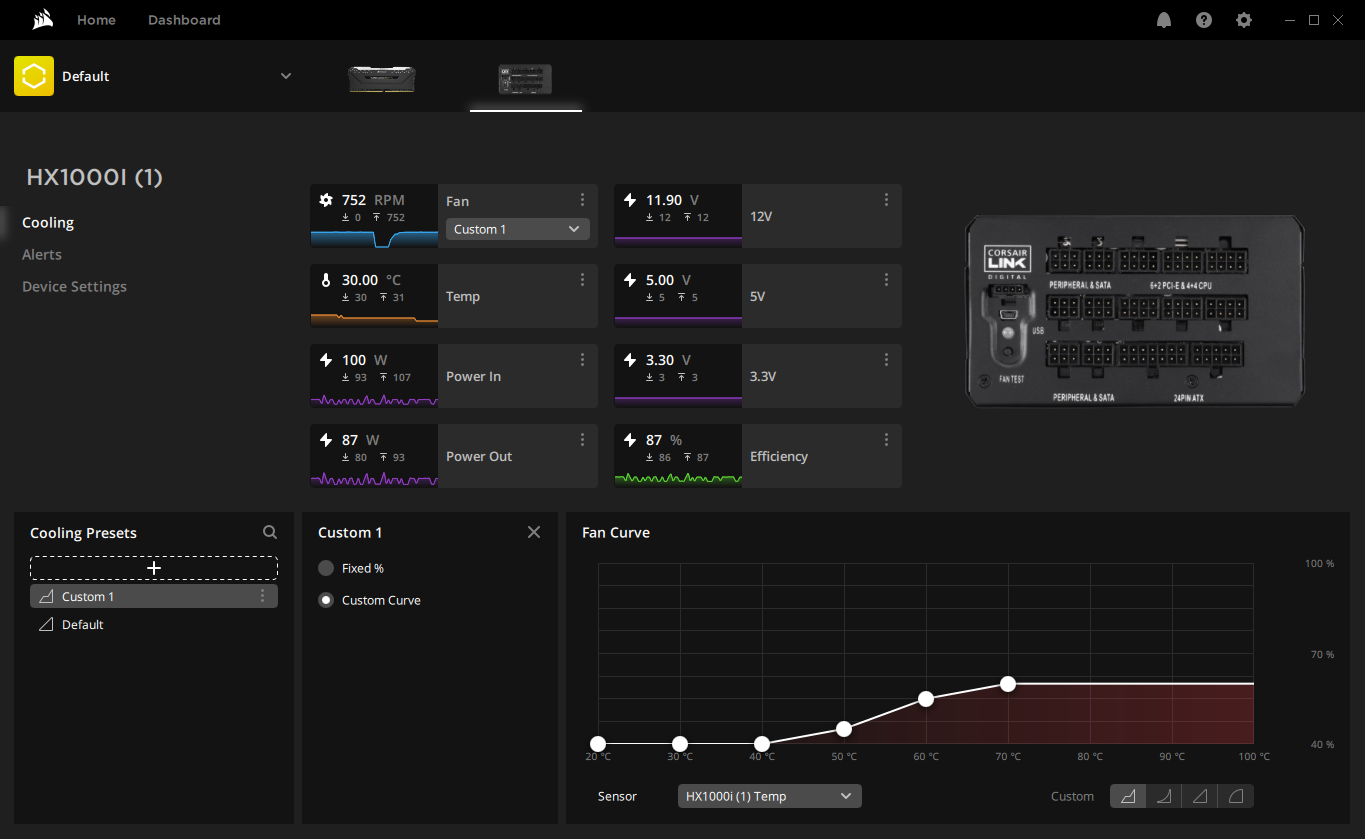
Task: Click the 40 °C fan curve point
Action: point(762,744)
